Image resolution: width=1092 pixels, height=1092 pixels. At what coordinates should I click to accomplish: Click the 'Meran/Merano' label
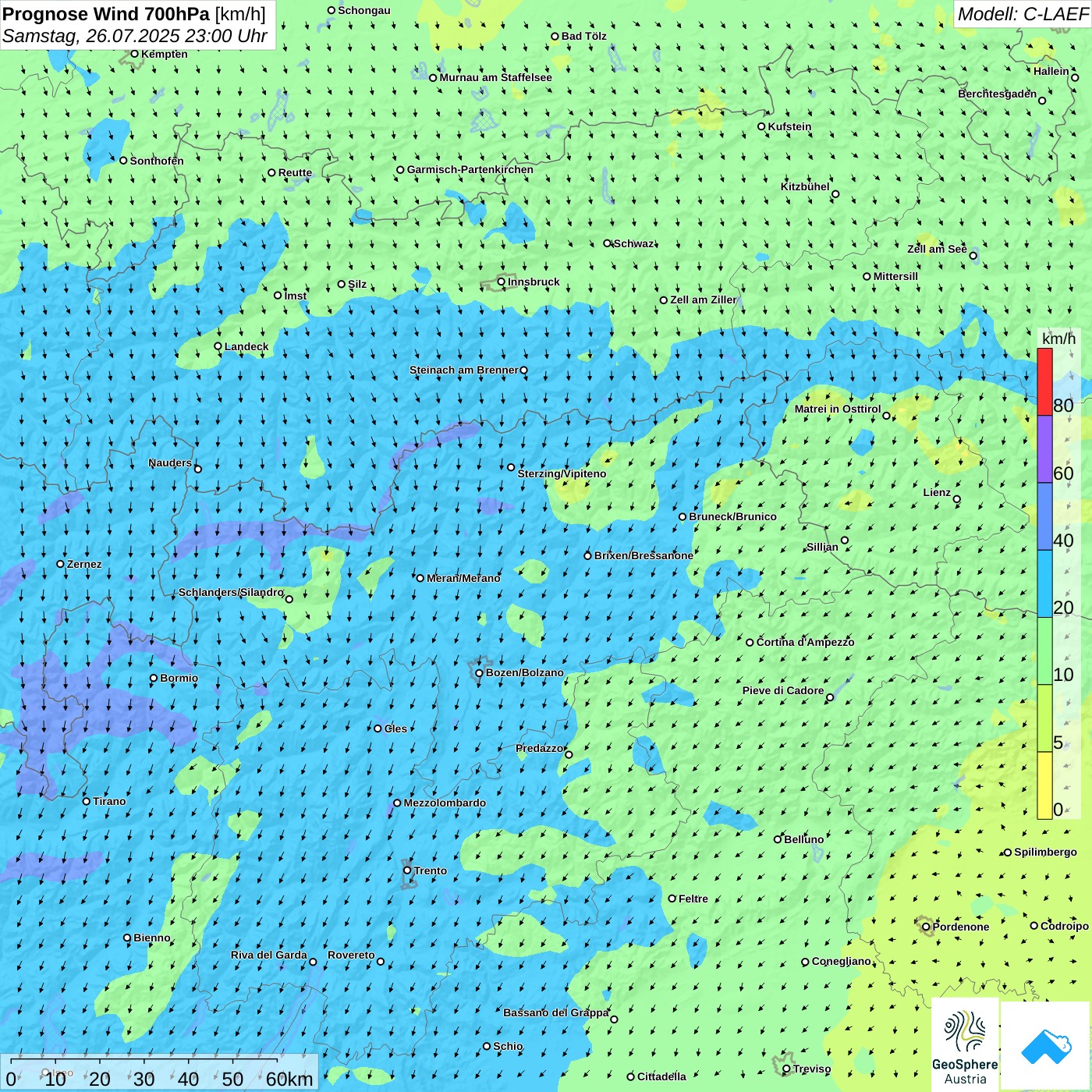(x=463, y=578)
